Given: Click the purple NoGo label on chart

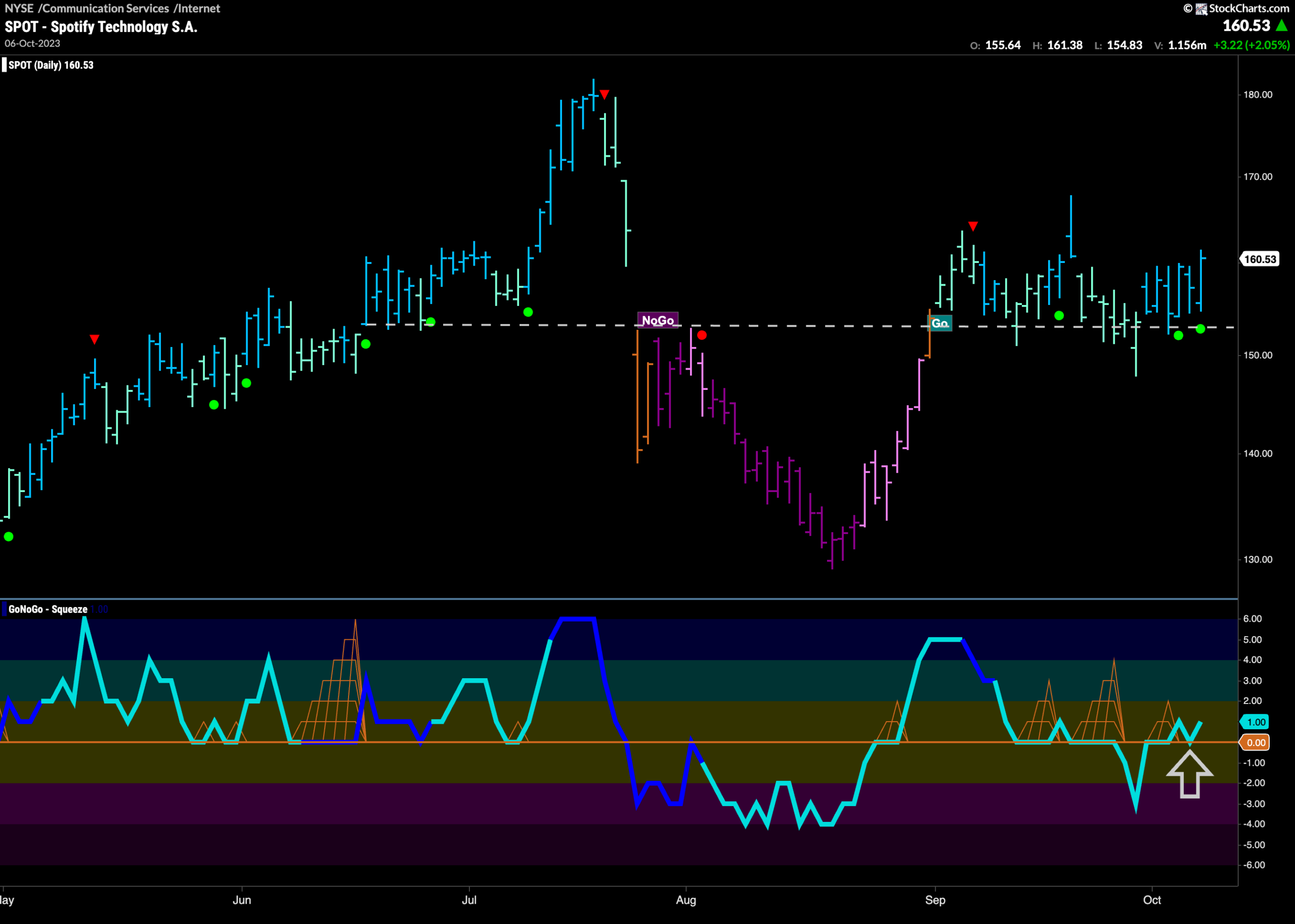Looking at the screenshot, I should tap(658, 320).
